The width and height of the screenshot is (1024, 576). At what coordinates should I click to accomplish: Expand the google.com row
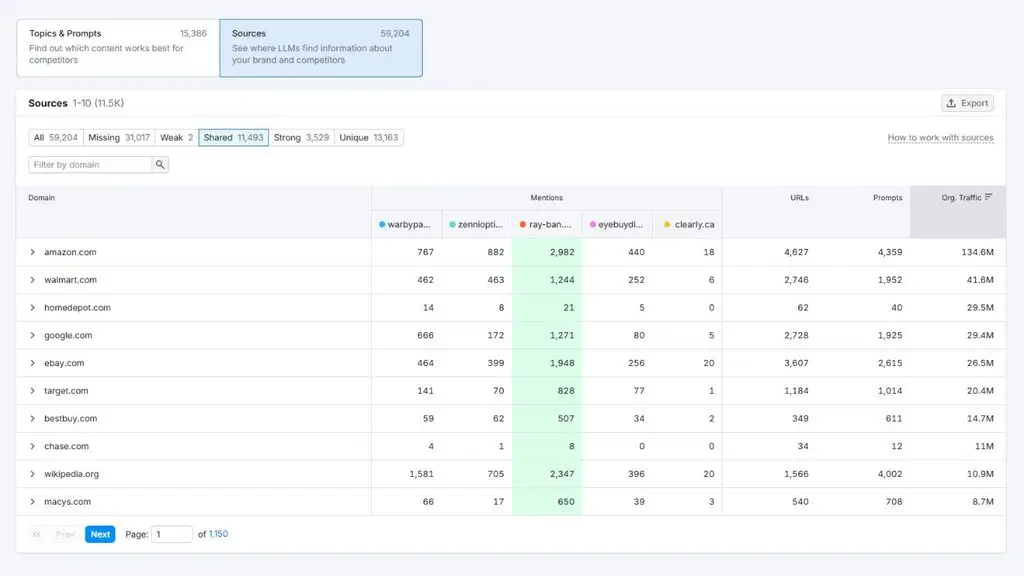point(32,335)
